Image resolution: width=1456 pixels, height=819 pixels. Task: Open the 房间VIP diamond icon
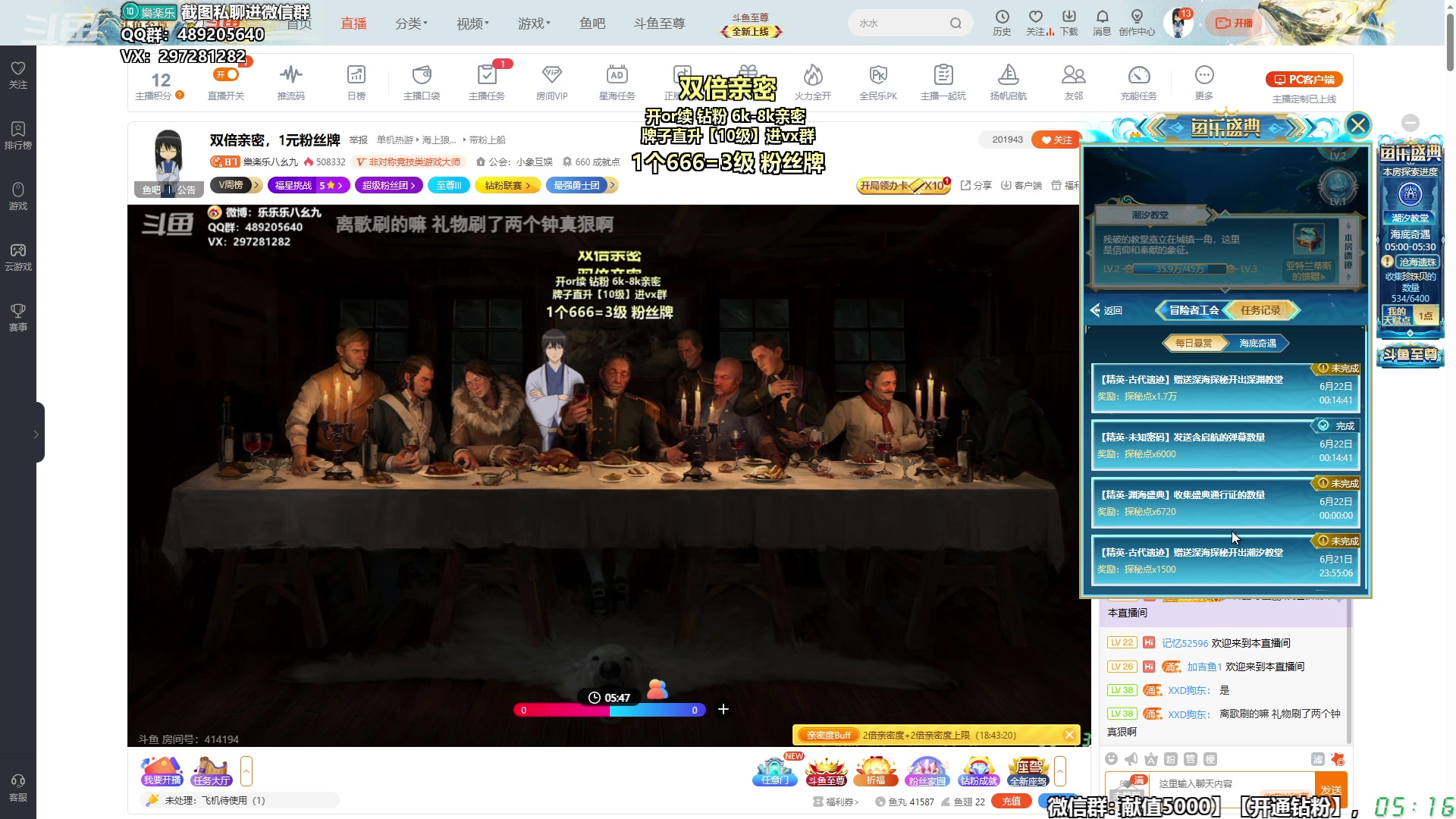point(552,82)
